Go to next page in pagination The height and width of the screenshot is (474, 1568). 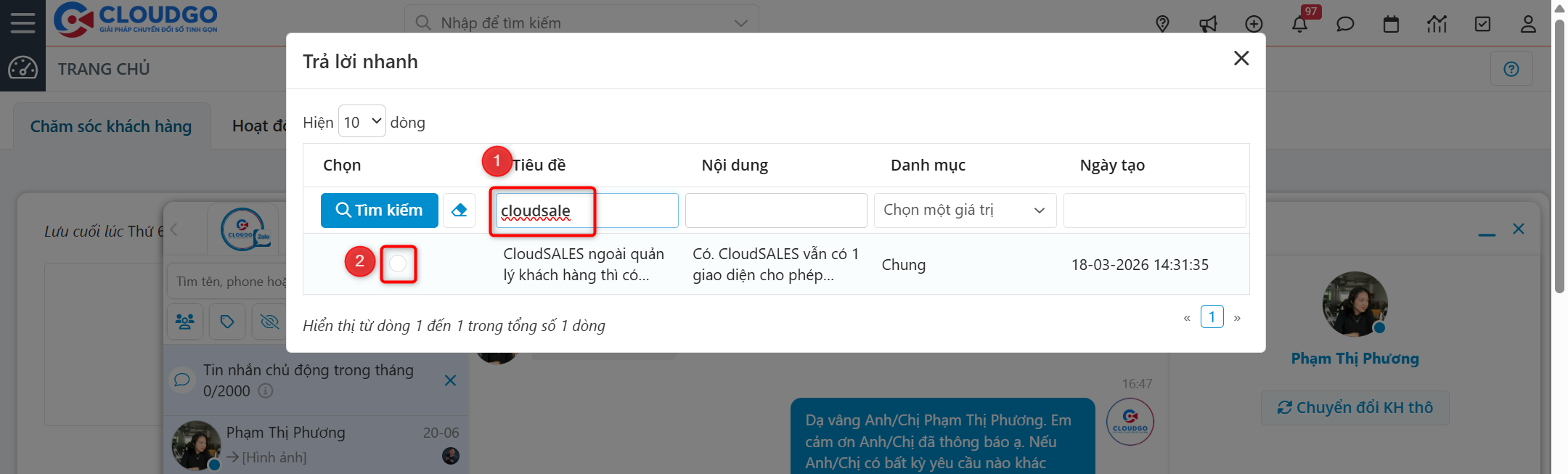1237,318
